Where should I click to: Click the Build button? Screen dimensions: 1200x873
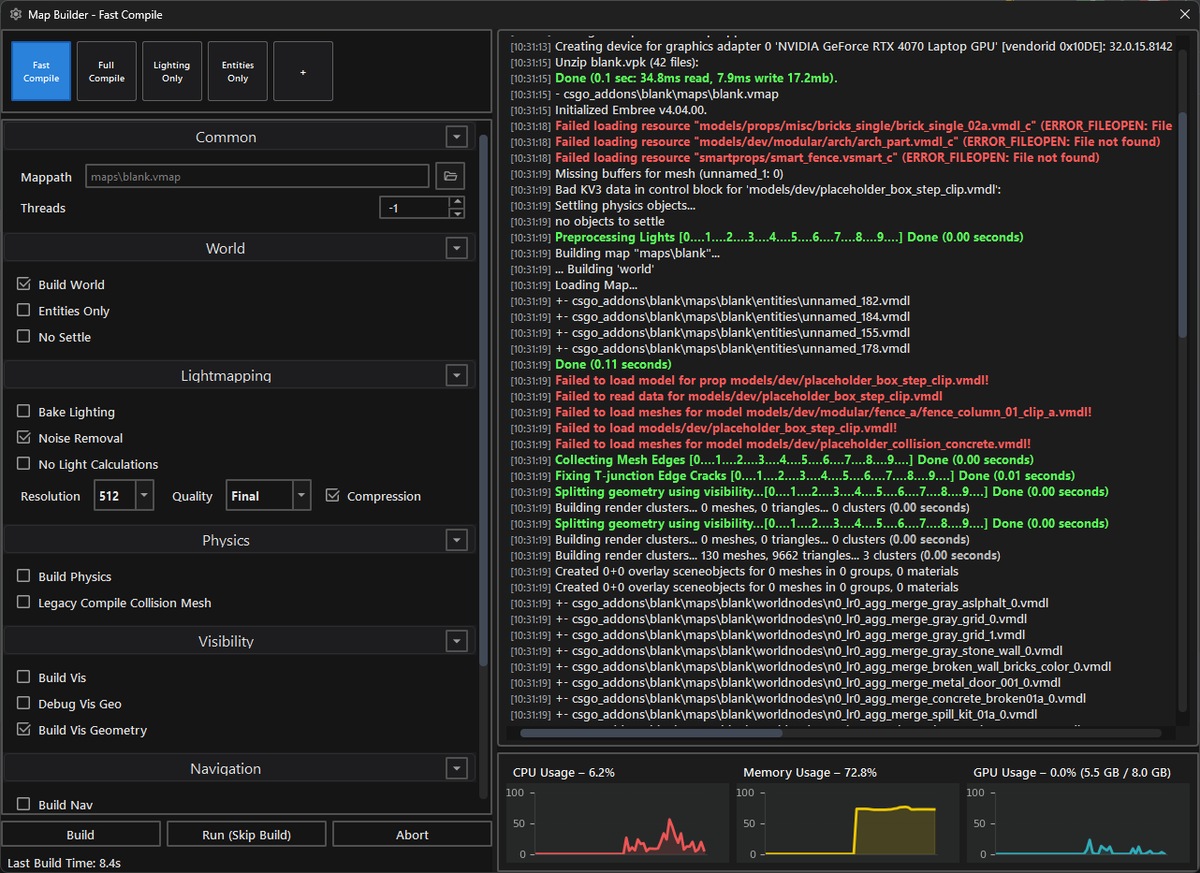click(x=81, y=835)
